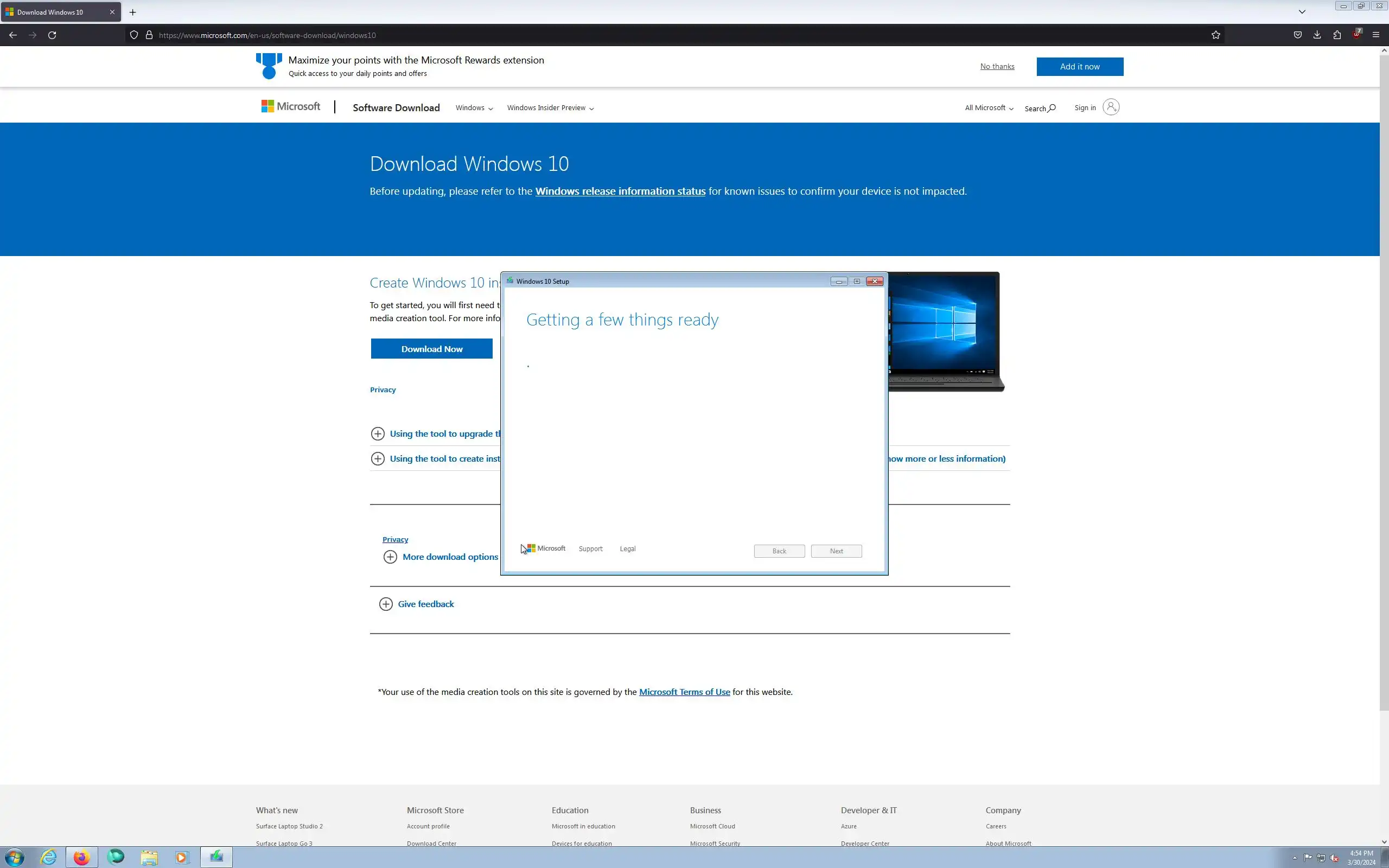Click the URL address bar field
1389x868 pixels.
[x=632, y=35]
